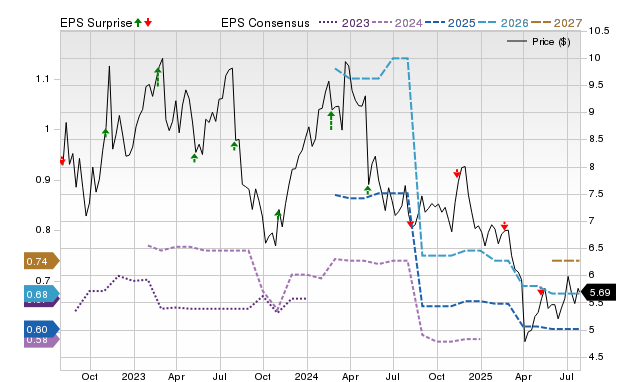Click the 0.8 label on the EPS axis

[x=42, y=230]
